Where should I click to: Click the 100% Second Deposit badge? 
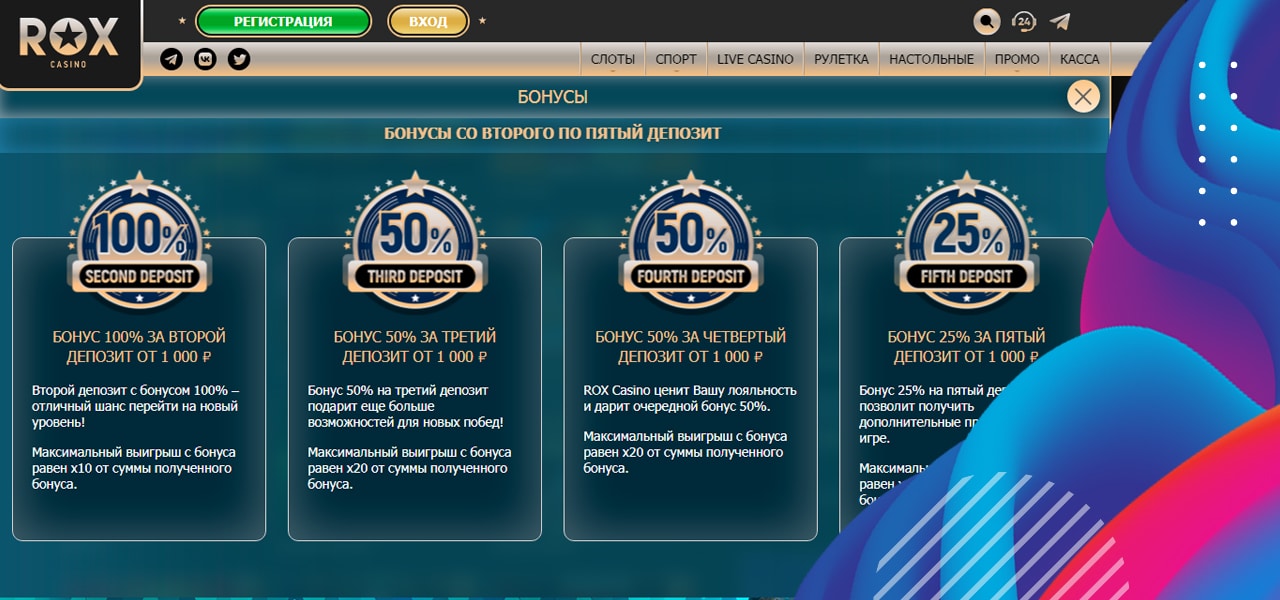coord(139,238)
